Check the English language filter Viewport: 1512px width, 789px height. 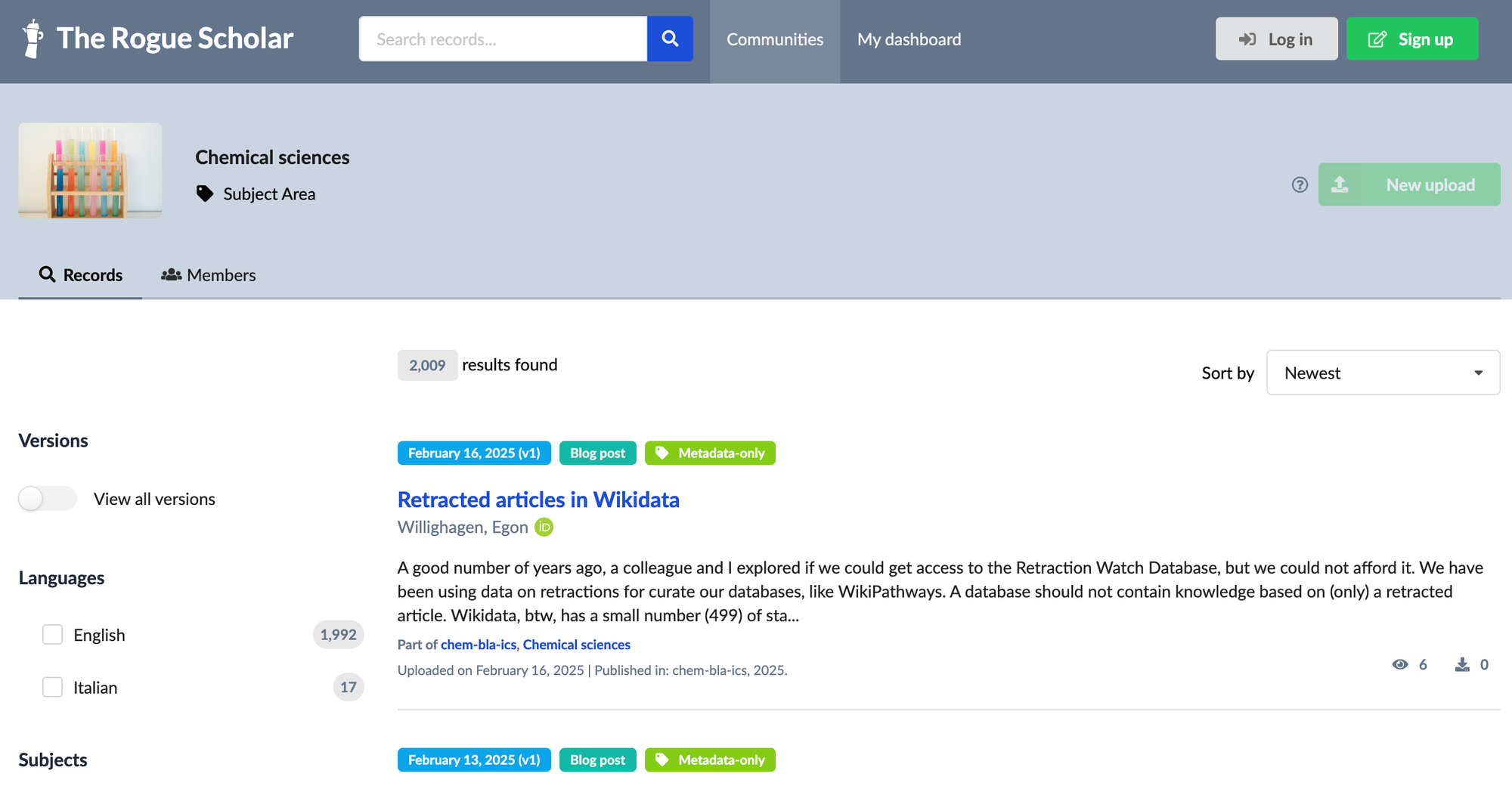(52, 635)
